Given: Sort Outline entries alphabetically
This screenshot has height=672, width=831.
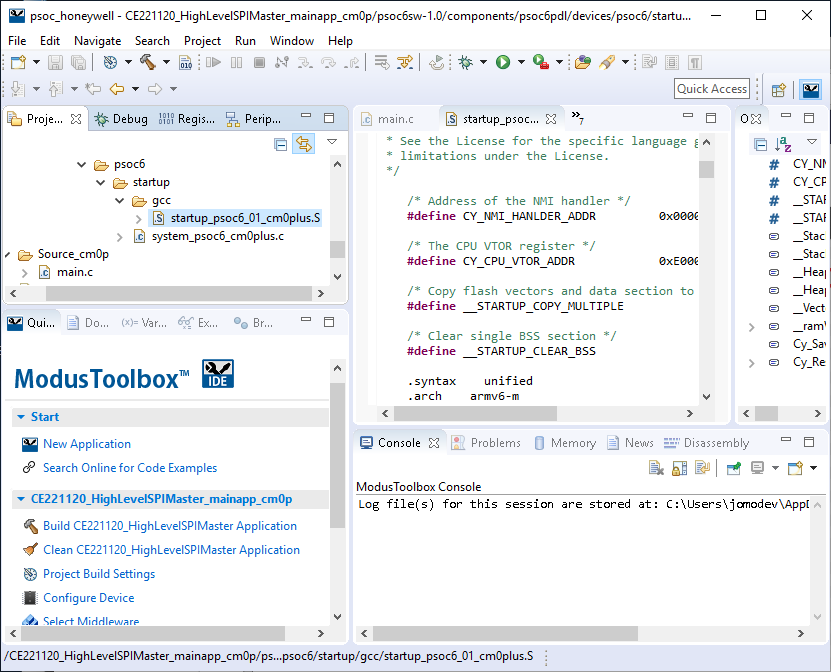Looking at the screenshot, I should [784, 145].
